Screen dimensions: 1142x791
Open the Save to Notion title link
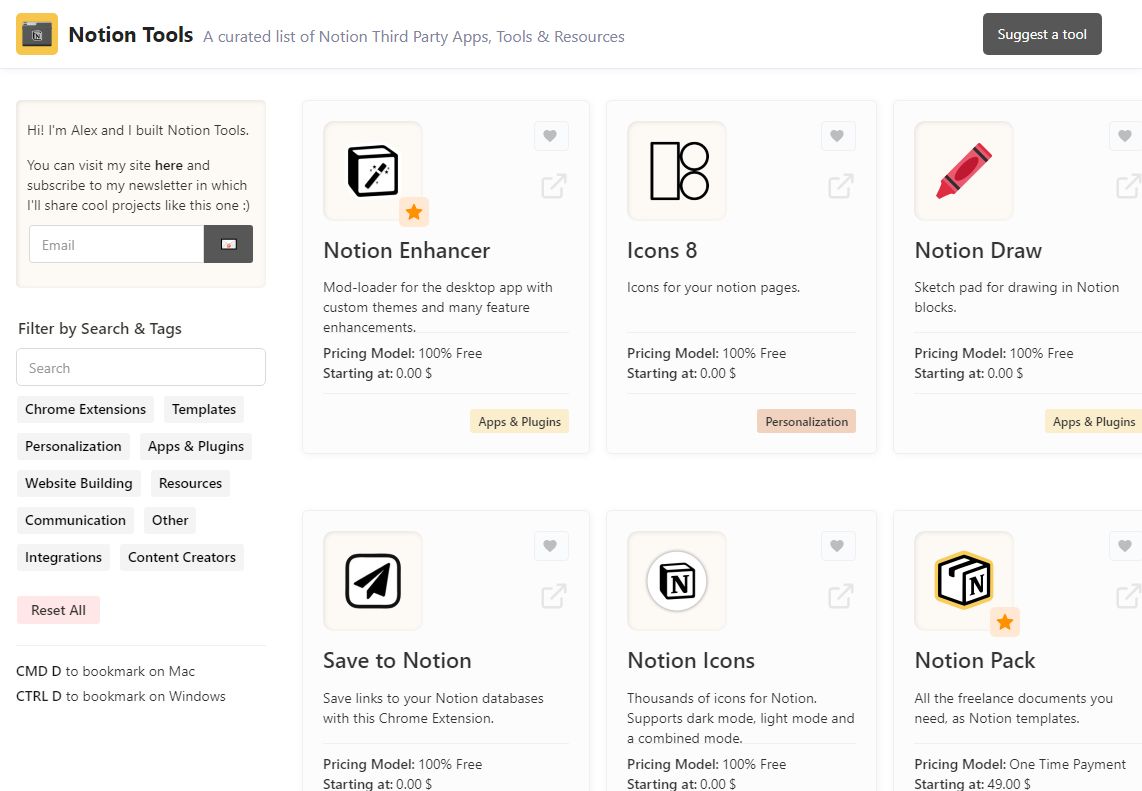pos(397,661)
